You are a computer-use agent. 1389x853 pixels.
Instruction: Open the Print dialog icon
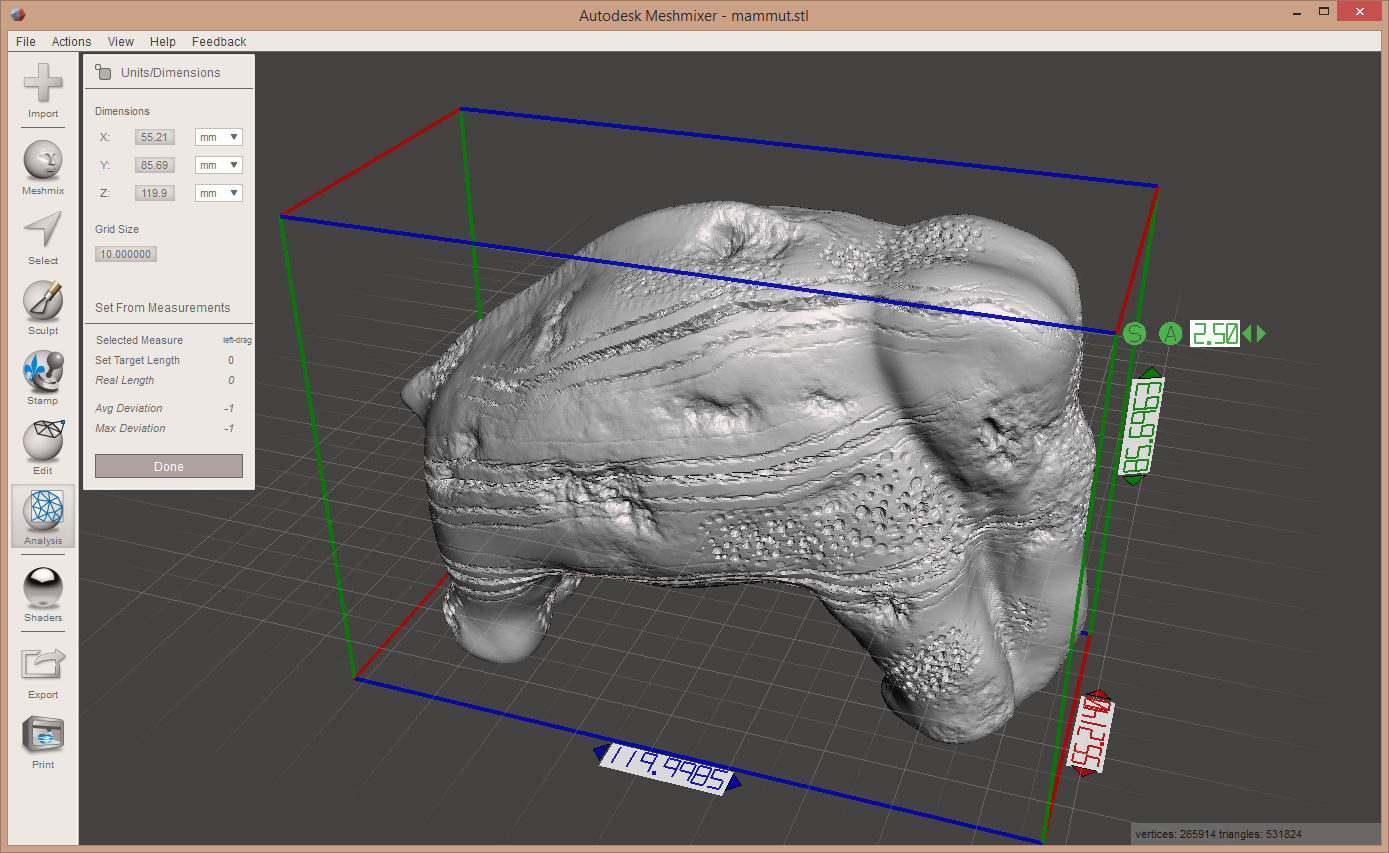(x=43, y=736)
